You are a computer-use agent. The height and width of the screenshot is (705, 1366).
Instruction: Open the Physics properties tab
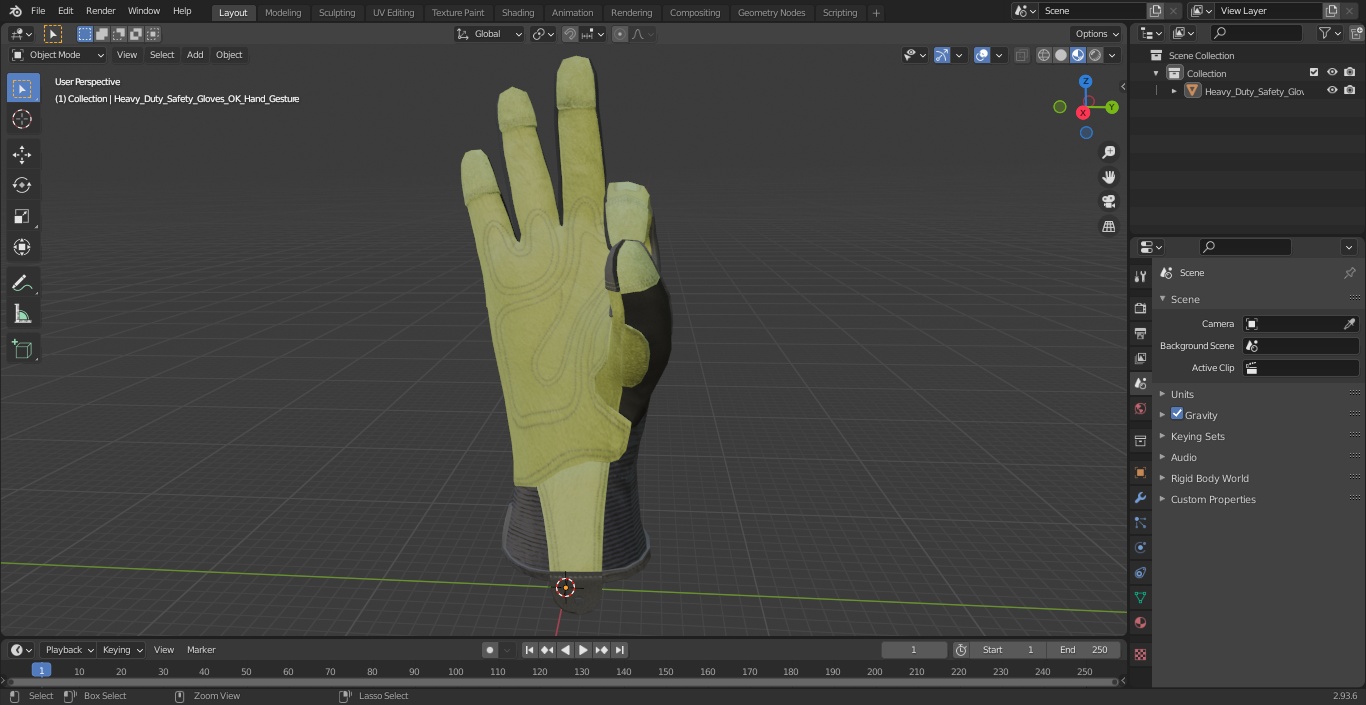[1140, 547]
